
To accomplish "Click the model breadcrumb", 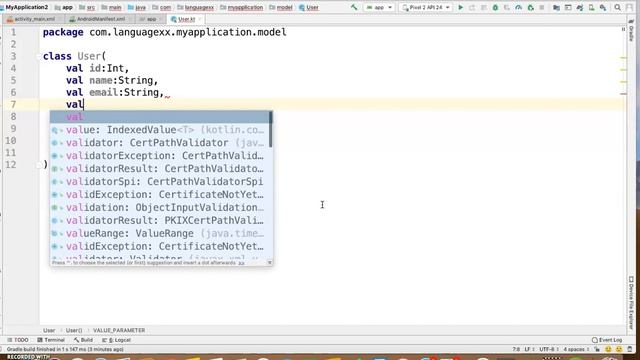I will [281, 7].
